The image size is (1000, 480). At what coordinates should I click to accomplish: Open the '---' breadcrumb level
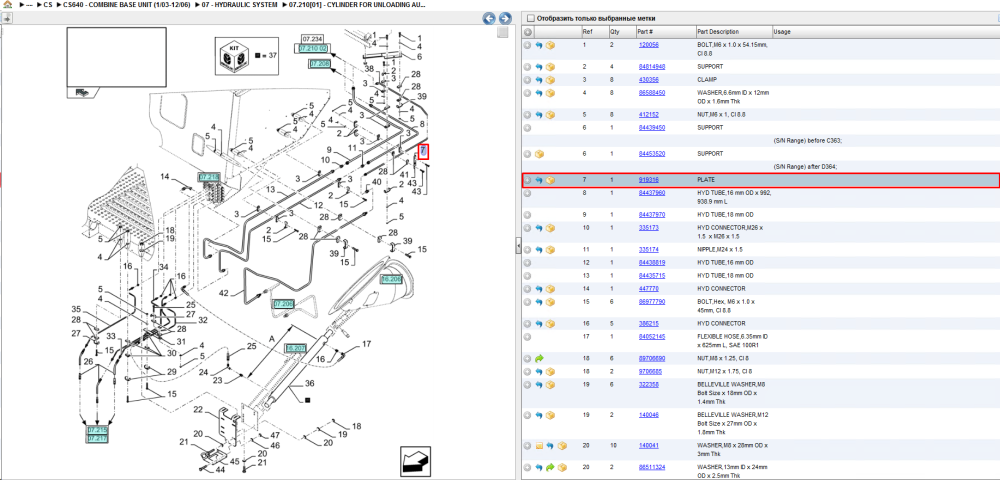pyautogui.click(x=29, y=4)
